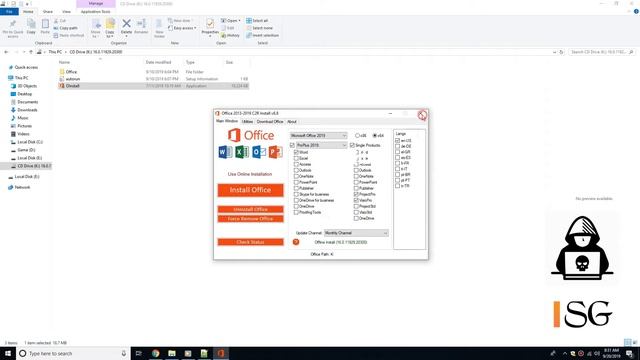This screenshot has width=640, height=360.
Task: Check the de-DE language checkbox
Action: coord(398,146)
